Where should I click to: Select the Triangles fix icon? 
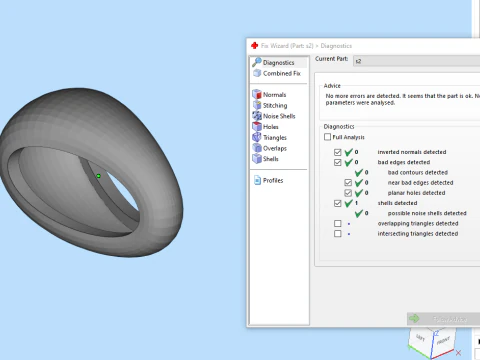click(x=257, y=137)
